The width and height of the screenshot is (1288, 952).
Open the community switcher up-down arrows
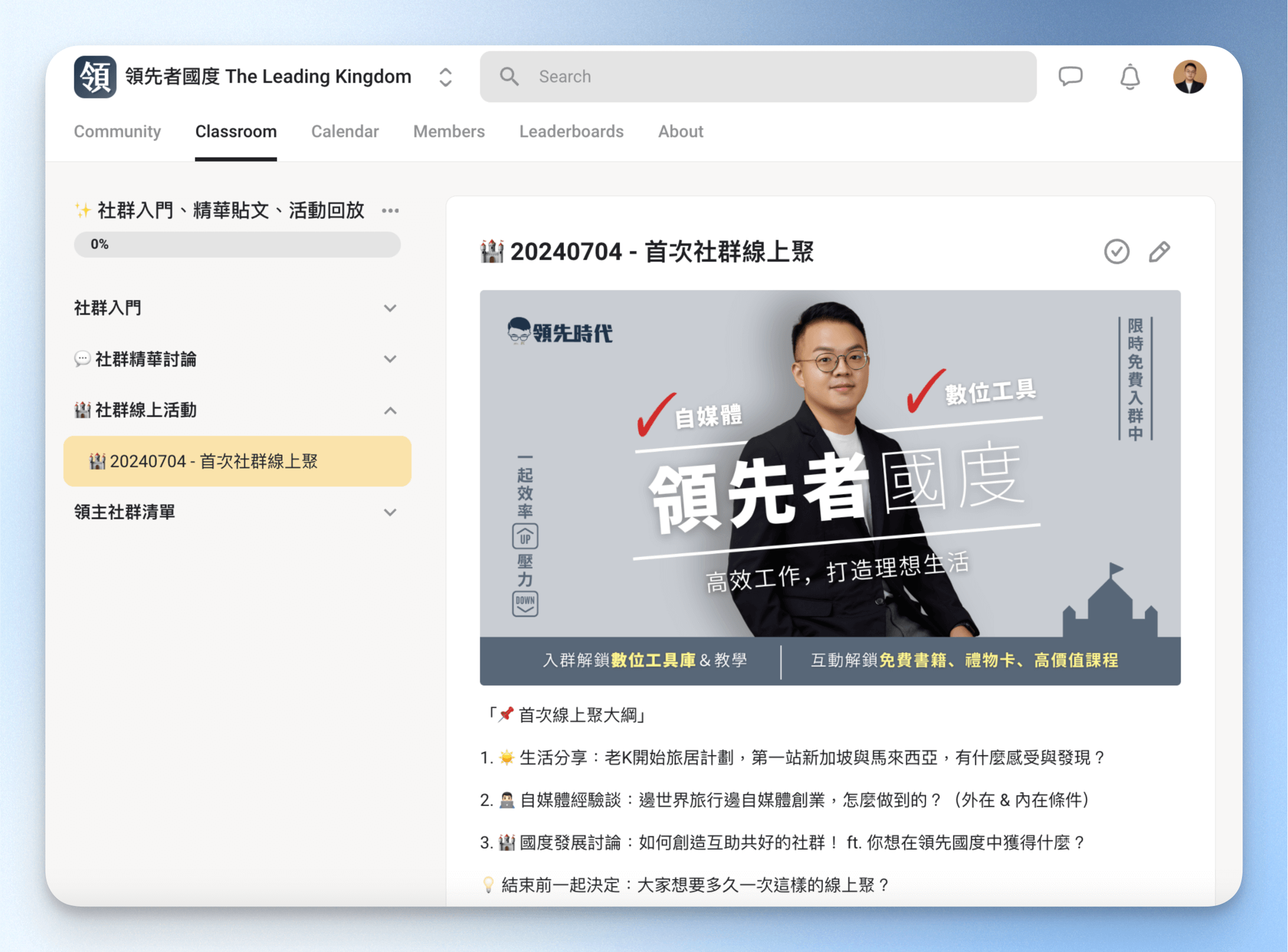[445, 77]
